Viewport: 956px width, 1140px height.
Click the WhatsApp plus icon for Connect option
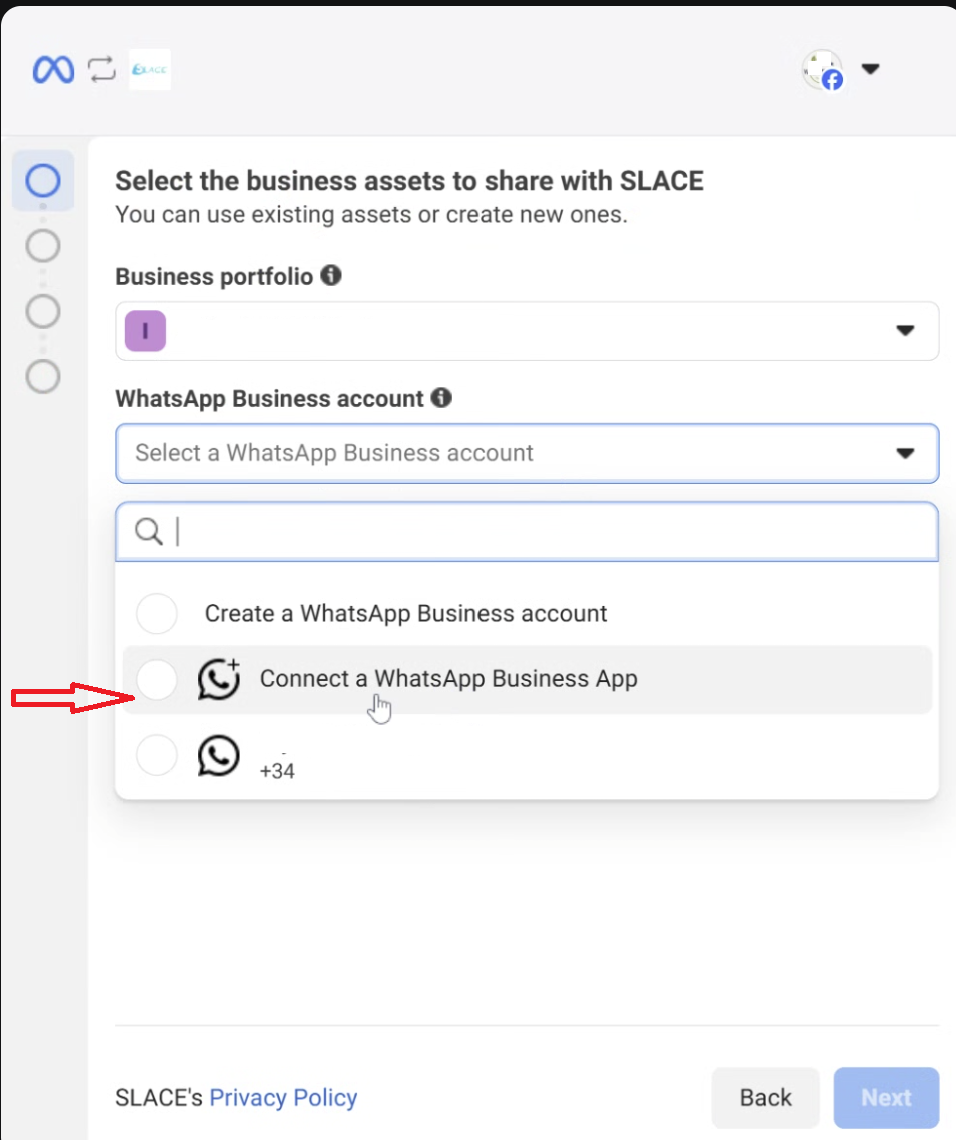tap(219, 679)
